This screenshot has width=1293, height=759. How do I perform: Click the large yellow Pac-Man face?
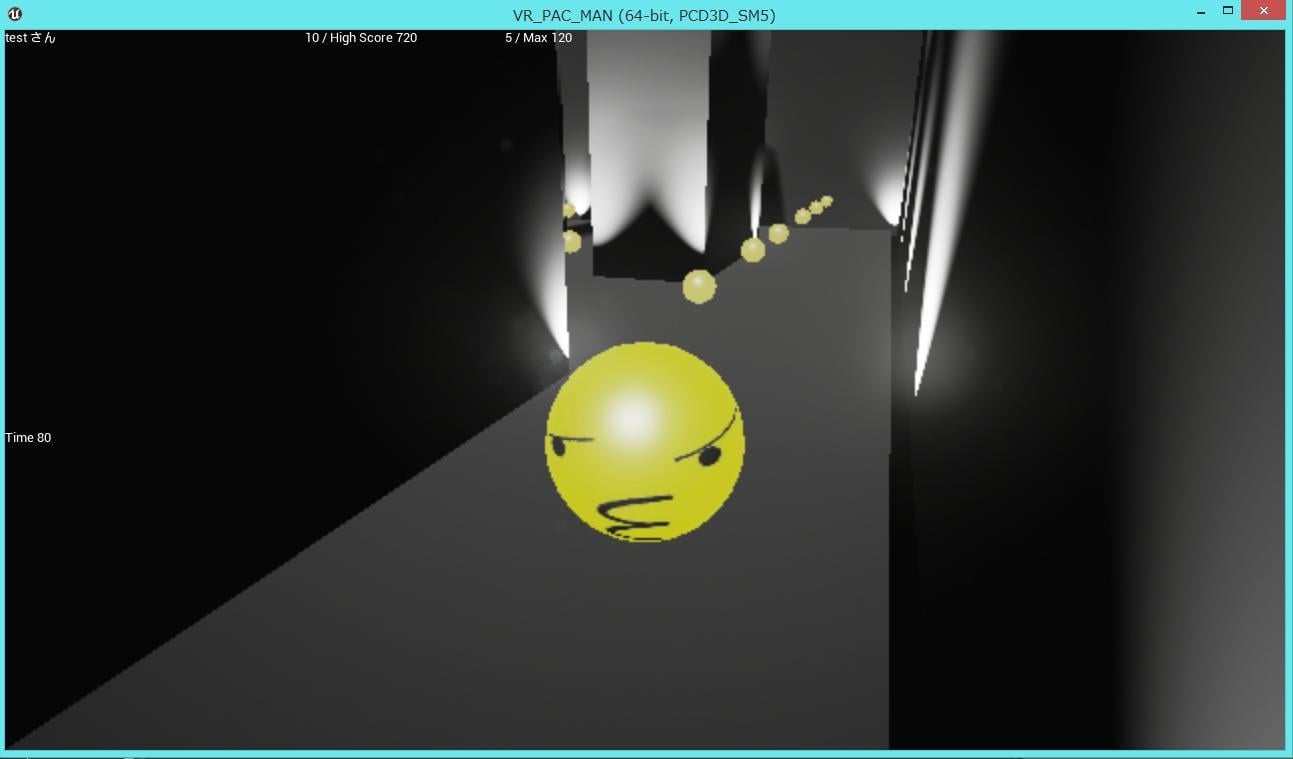[x=645, y=442]
